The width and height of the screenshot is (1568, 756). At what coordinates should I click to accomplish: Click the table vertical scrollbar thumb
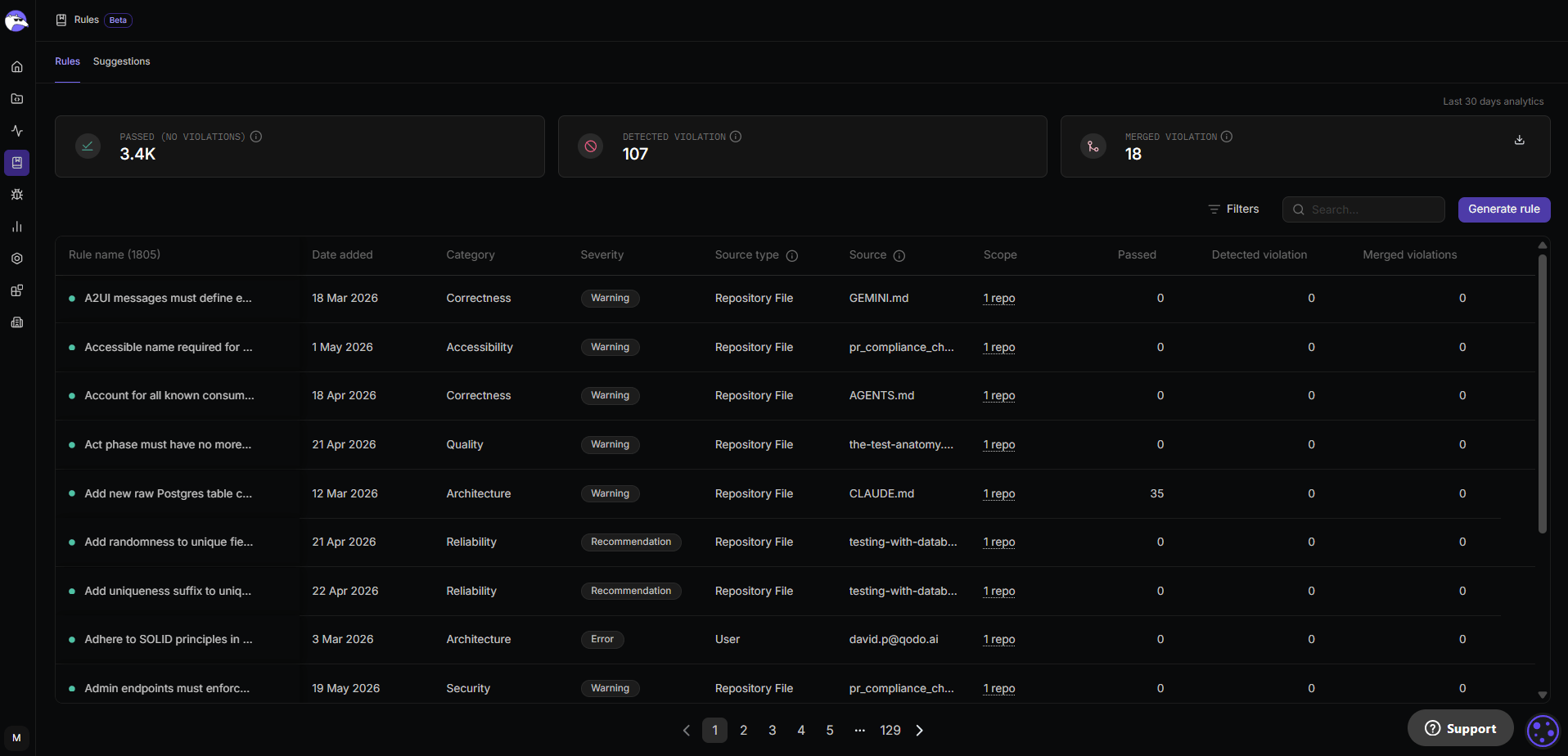[1543, 394]
